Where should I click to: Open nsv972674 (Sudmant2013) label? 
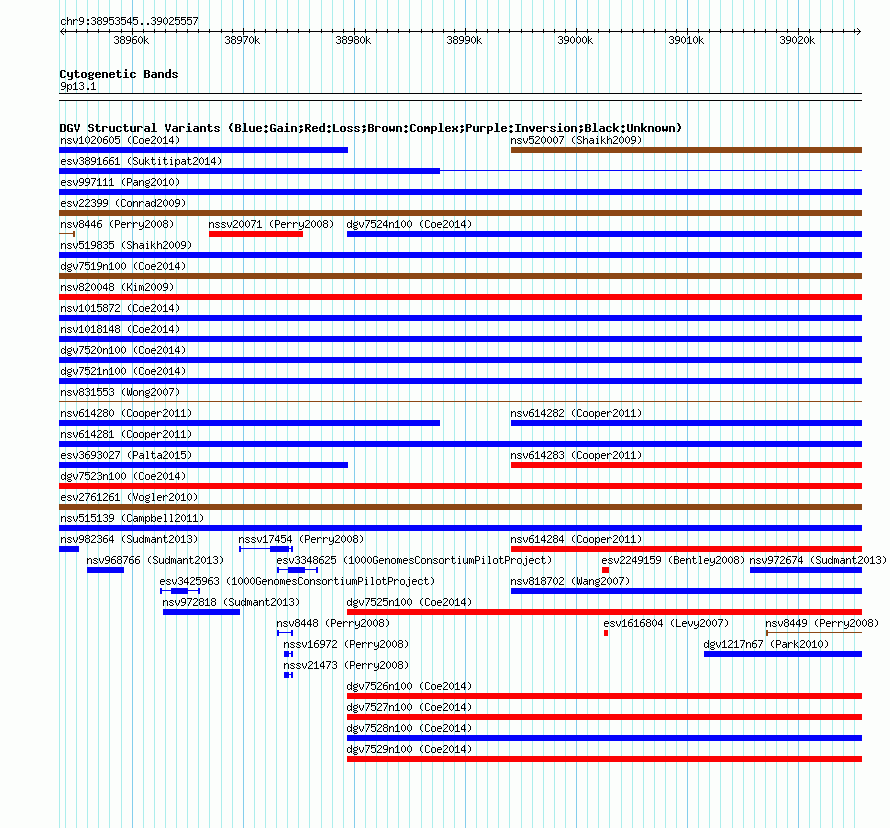(818, 560)
